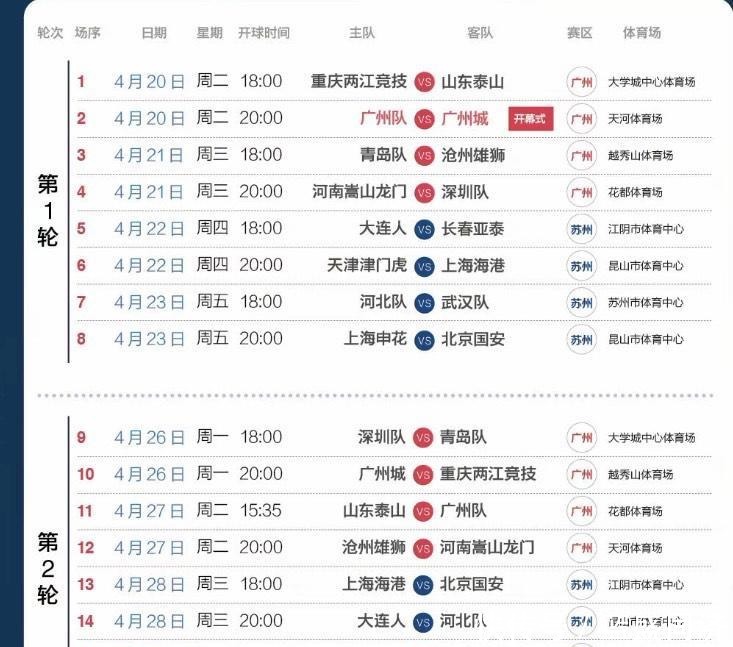Click the VS badge in match 12 after 沧州雄狮

tap(423, 548)
